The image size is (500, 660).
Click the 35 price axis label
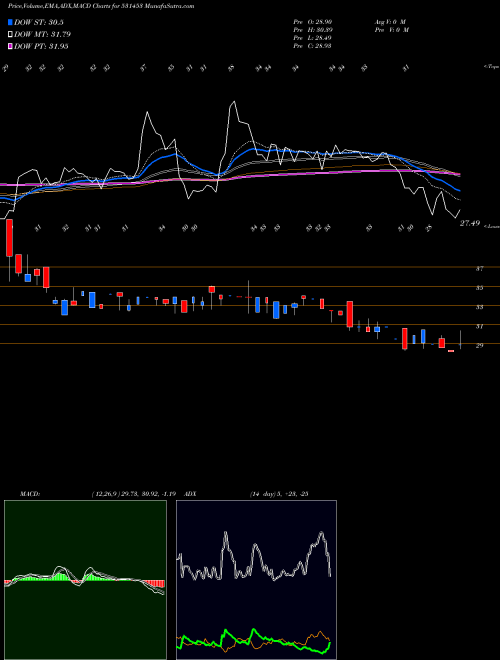(479, 288)
